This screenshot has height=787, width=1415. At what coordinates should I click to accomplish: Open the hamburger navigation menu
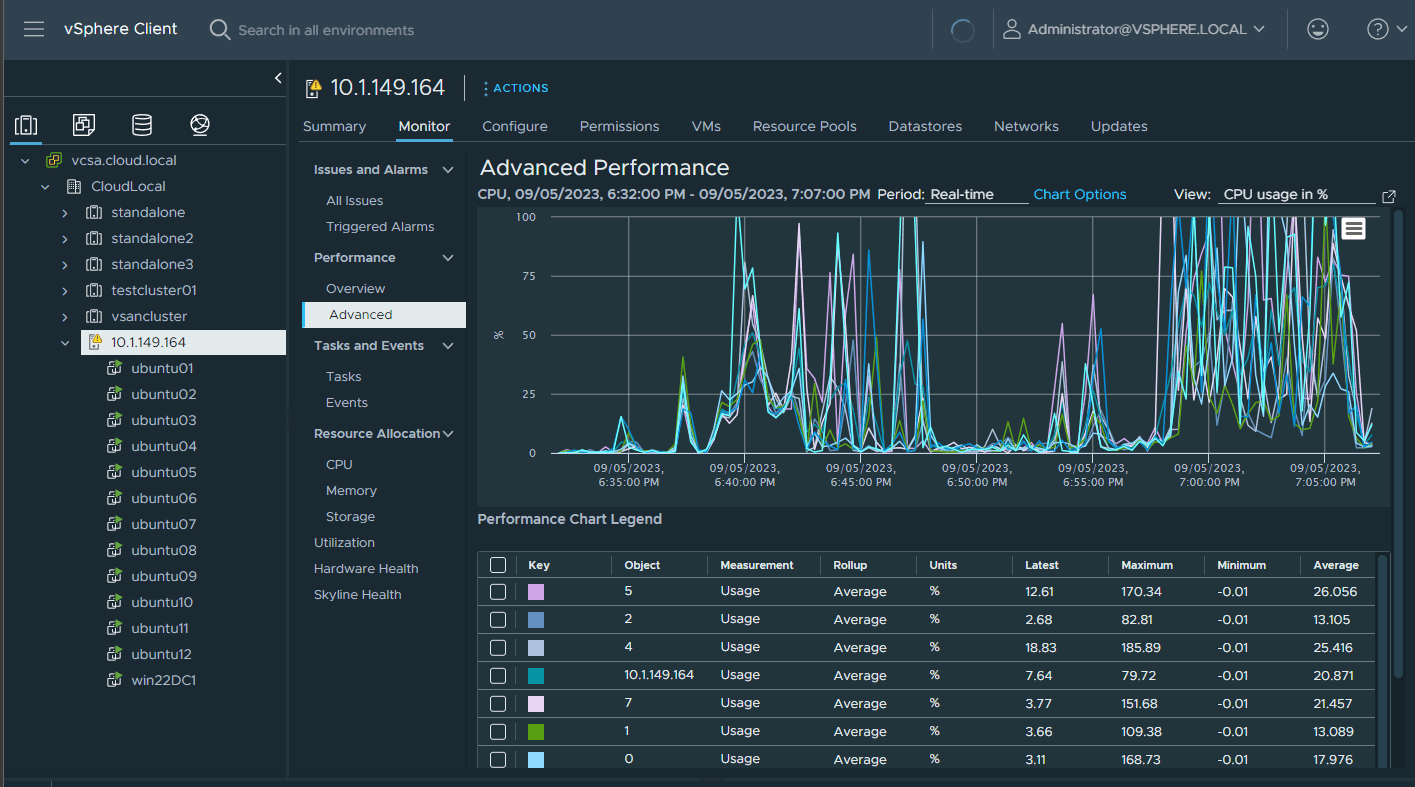click(34, 29)
